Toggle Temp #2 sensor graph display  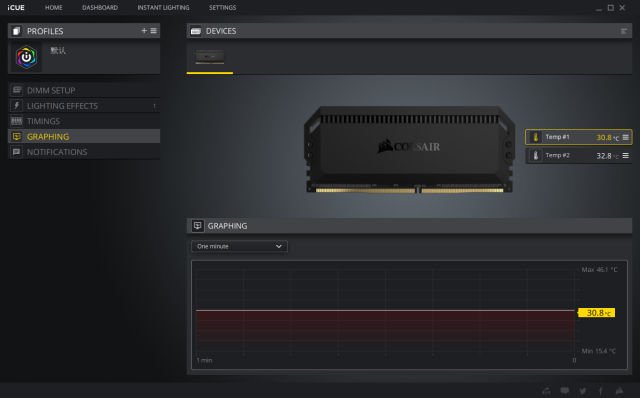578,156
